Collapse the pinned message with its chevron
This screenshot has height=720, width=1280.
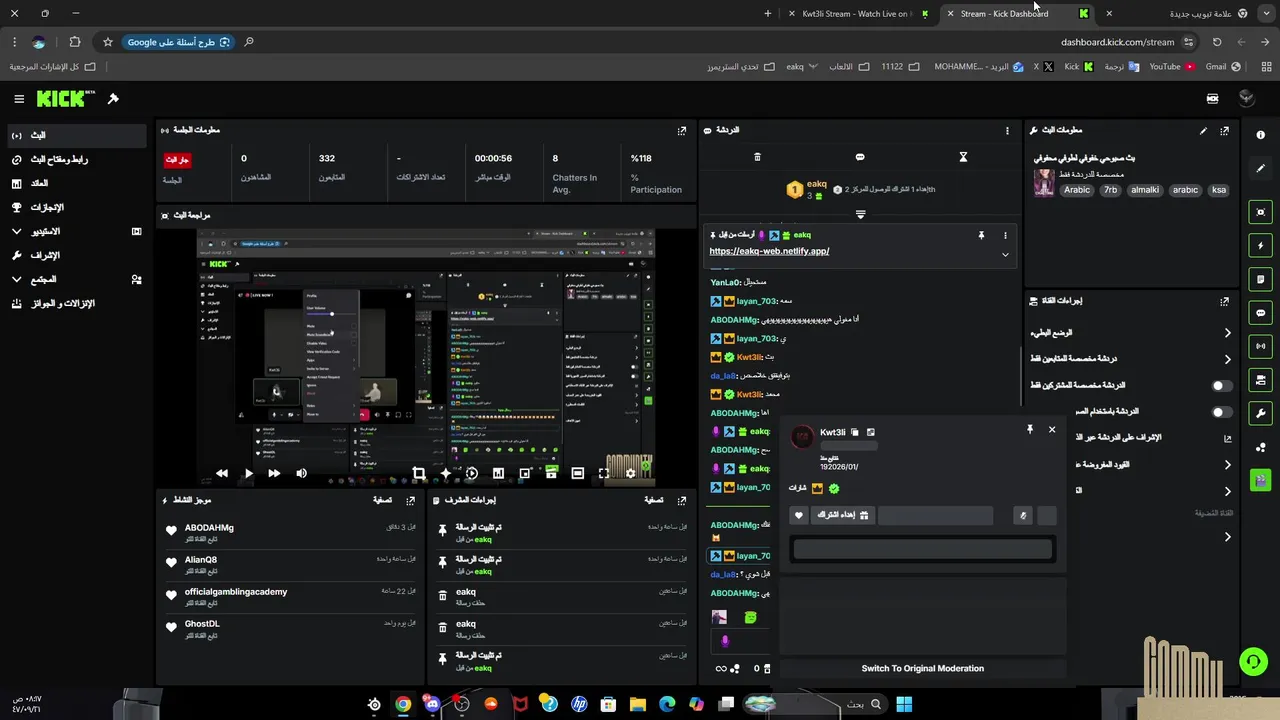pos(1005,254)
